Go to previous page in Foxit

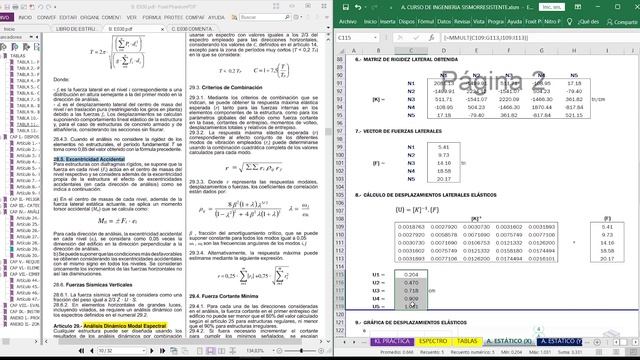[91, 351]
